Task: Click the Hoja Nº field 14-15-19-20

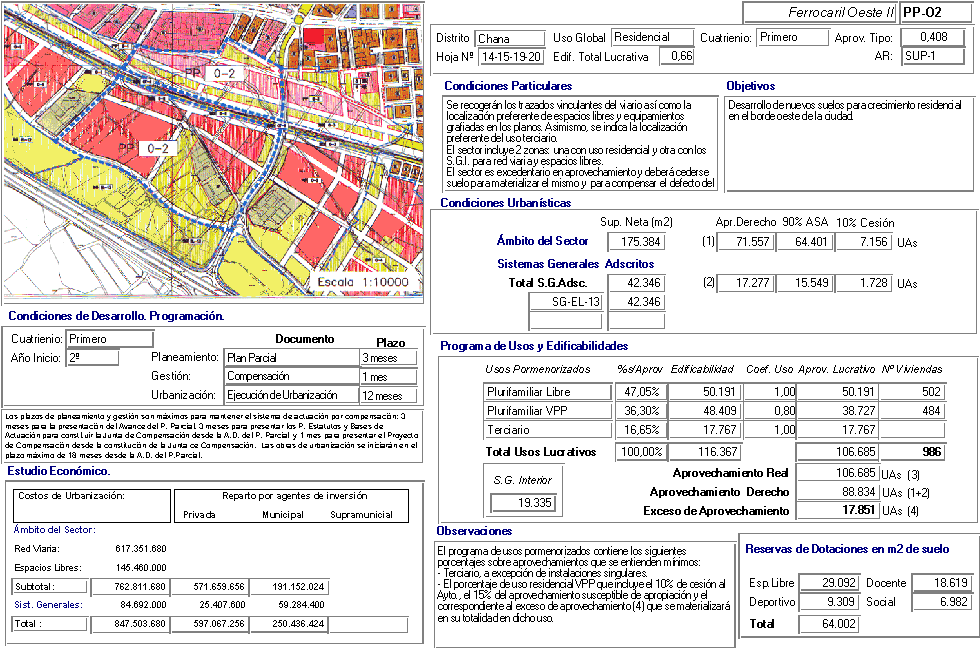Action: pyautogui.click(x=510, y=57)
